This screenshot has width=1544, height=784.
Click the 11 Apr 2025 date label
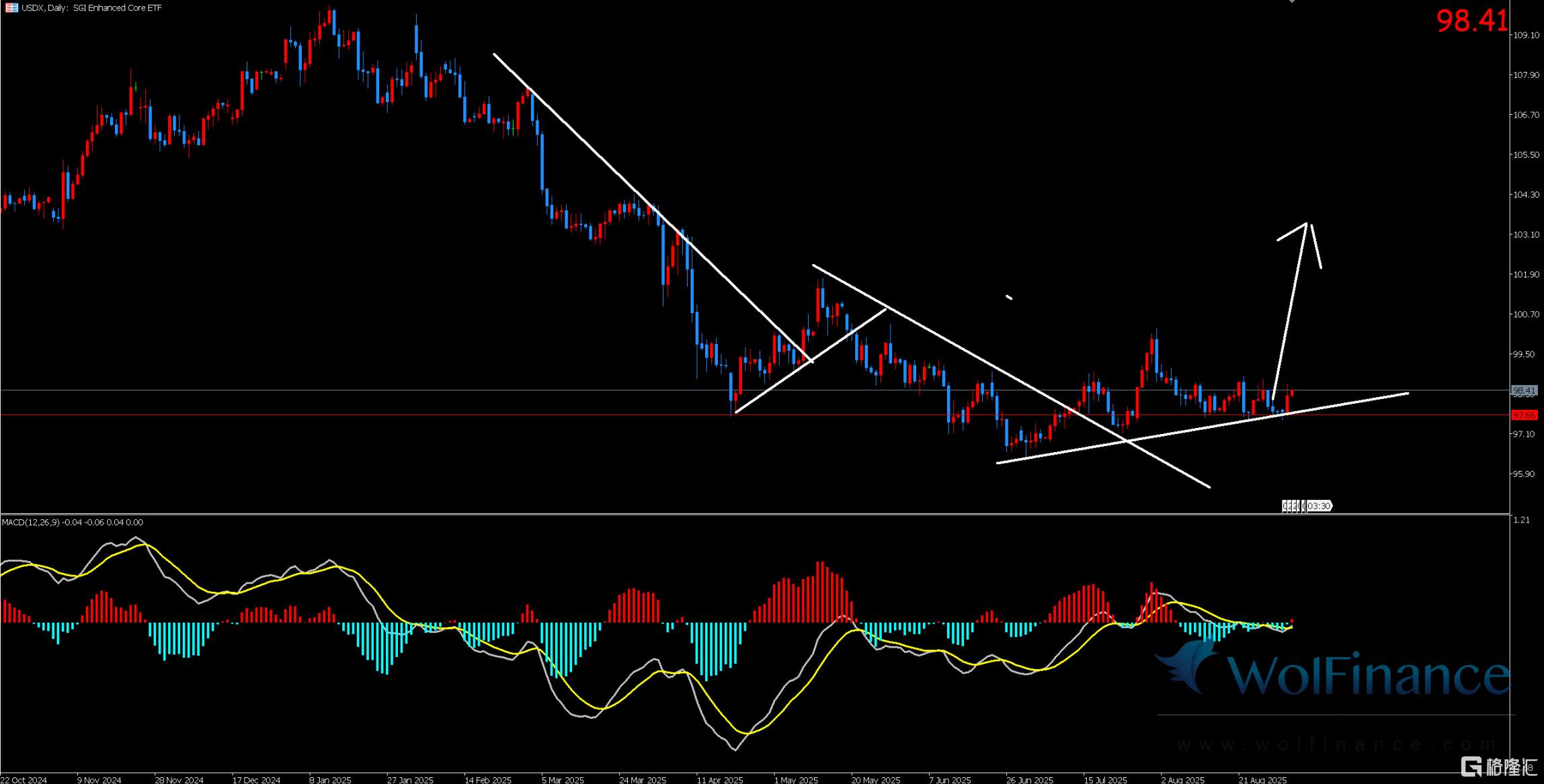point(720,779)
